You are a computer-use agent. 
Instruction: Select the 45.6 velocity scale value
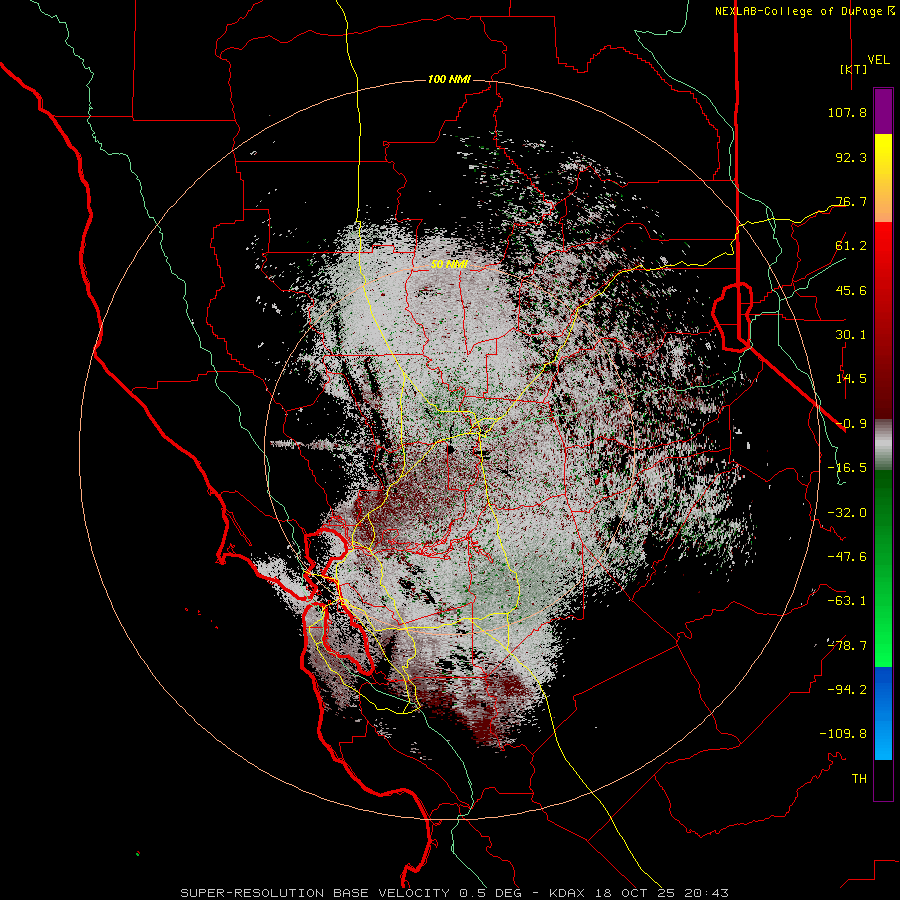[x=851, y=290]
